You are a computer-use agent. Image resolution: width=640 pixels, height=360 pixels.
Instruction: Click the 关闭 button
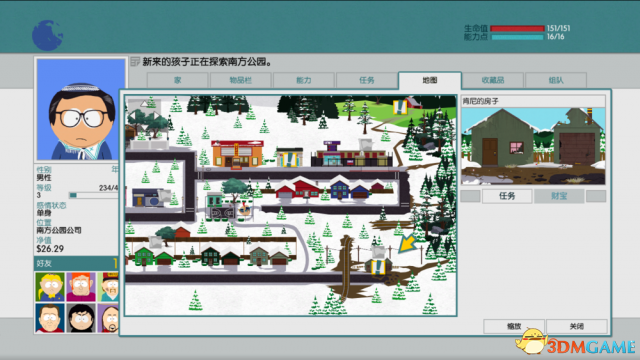click(577, 326)
